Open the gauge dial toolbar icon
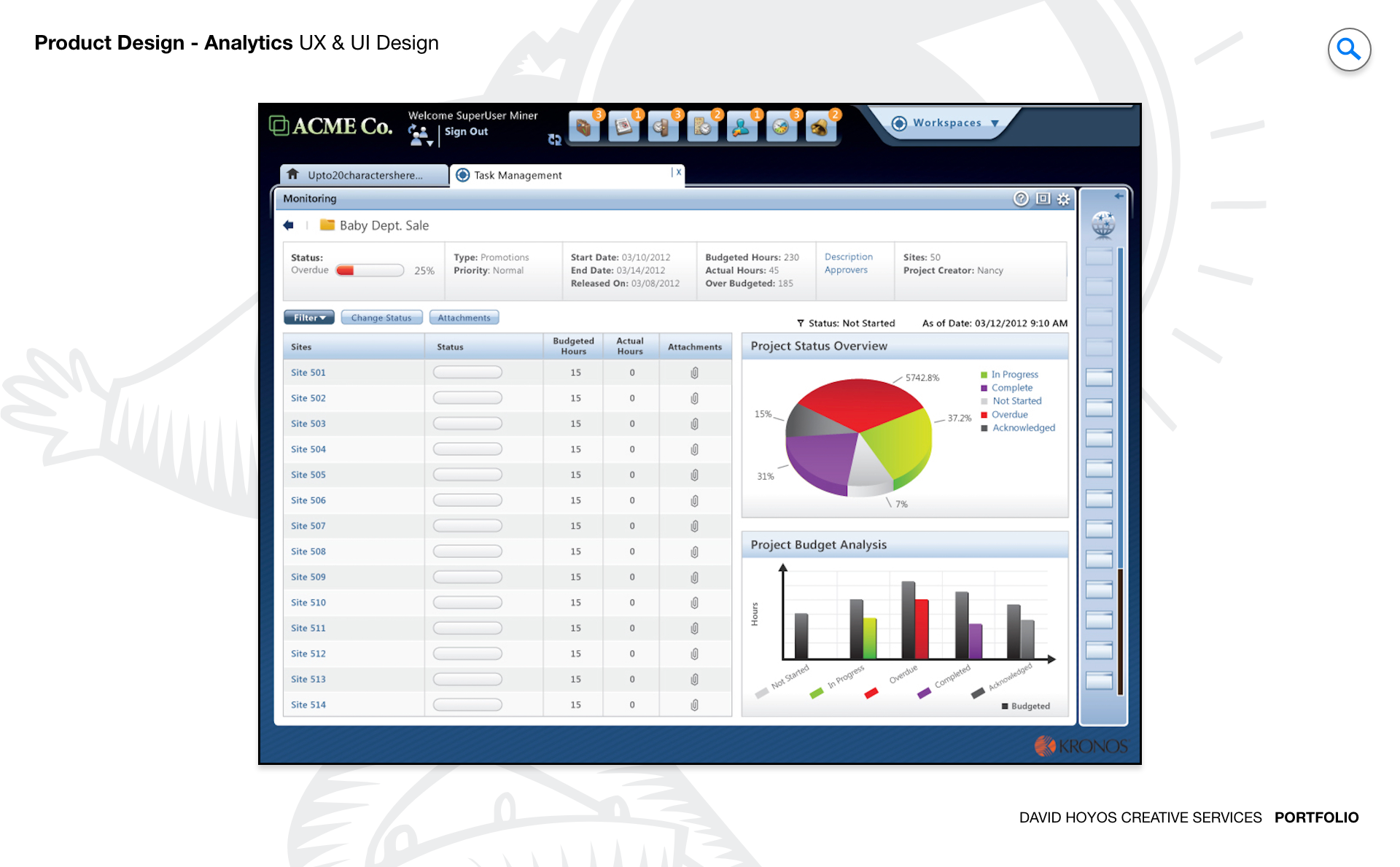The width and height of the screenshot is (1400, 867). pos(781,128)
